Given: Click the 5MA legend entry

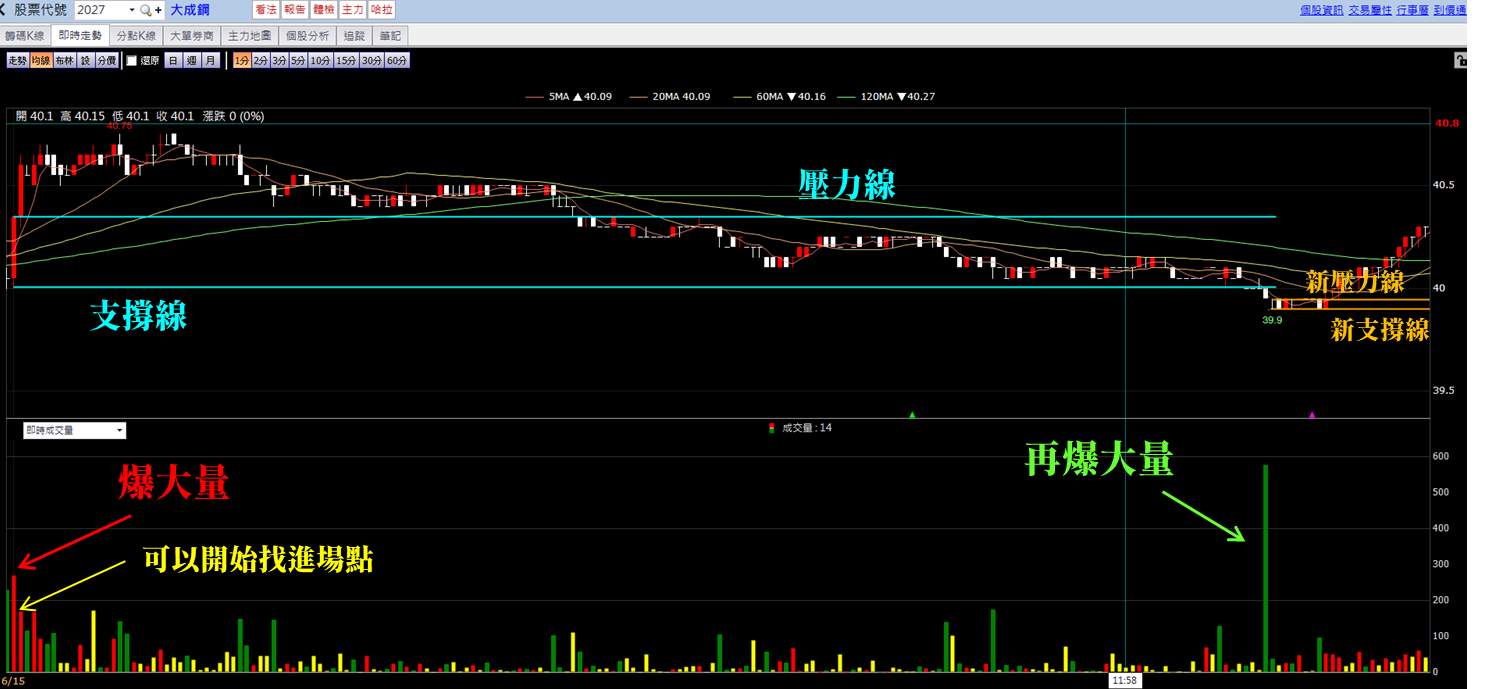Looking at the screenshot, I should [x=569, y=97].
